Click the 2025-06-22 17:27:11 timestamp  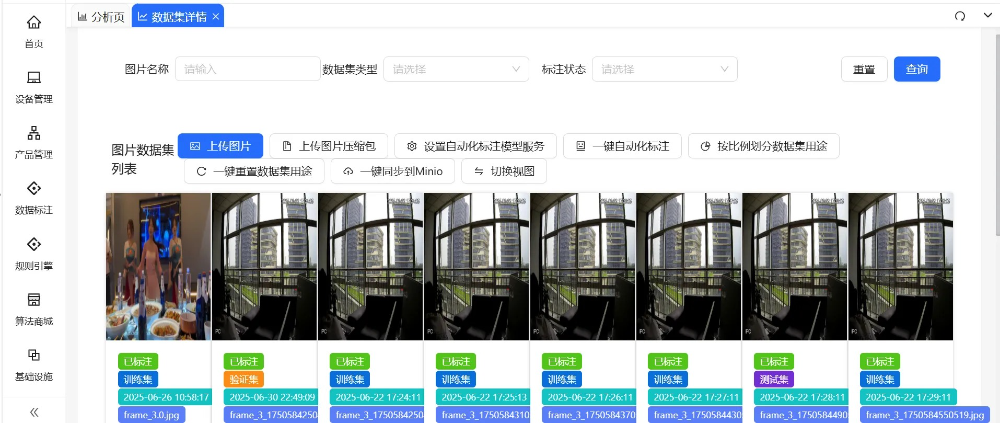695,397
